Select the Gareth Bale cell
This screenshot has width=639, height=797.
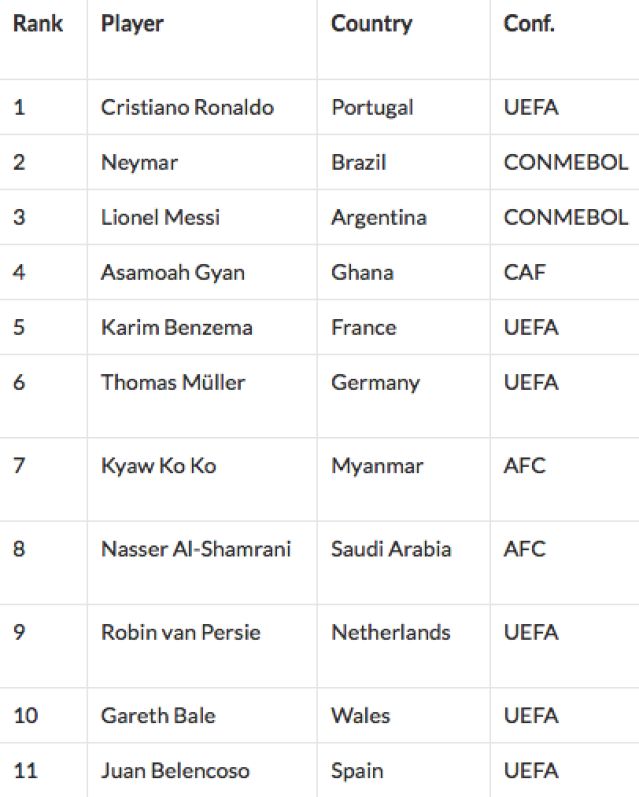point(158,716)
